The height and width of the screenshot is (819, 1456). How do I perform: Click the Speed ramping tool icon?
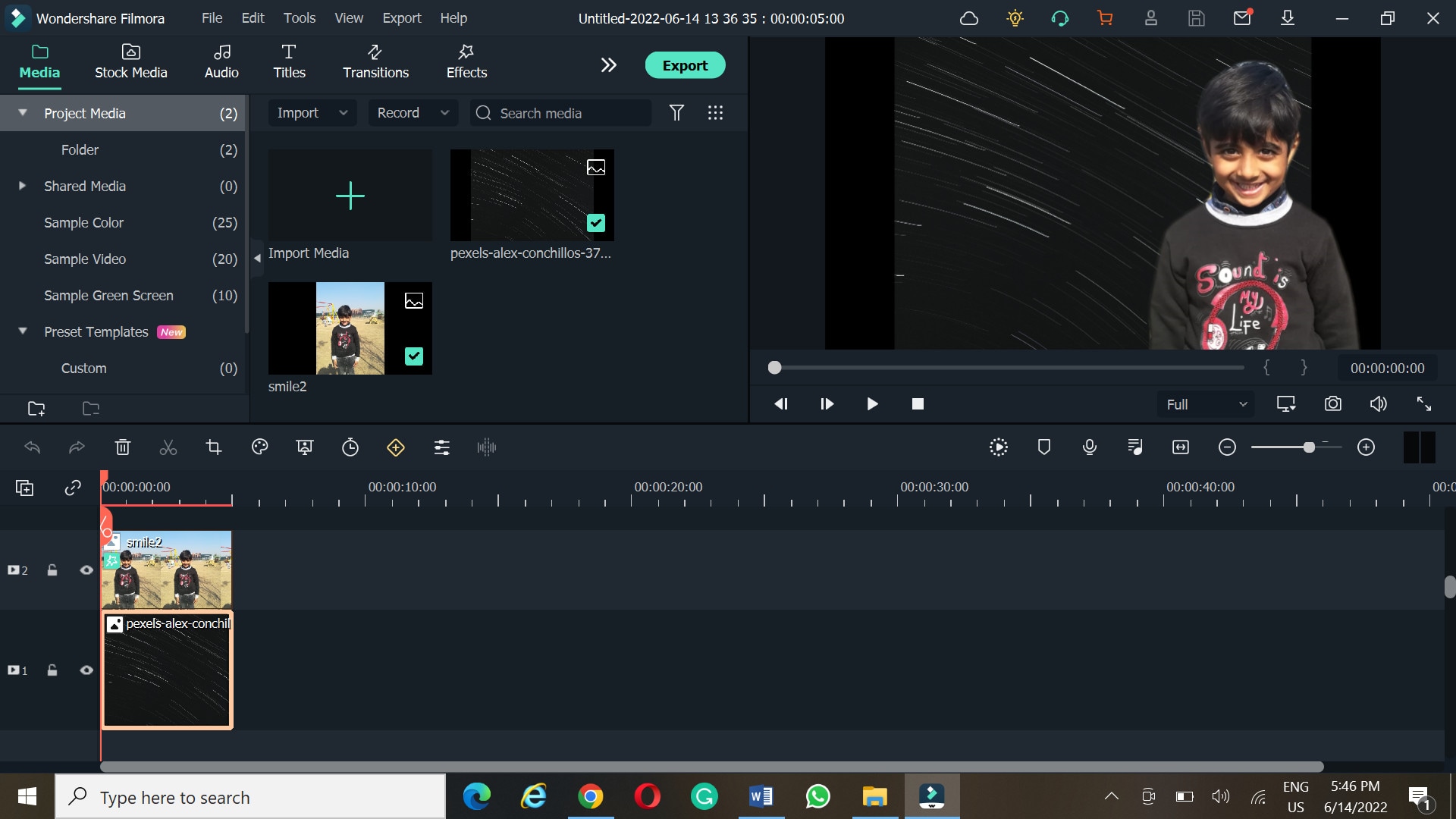pos(350,448)
